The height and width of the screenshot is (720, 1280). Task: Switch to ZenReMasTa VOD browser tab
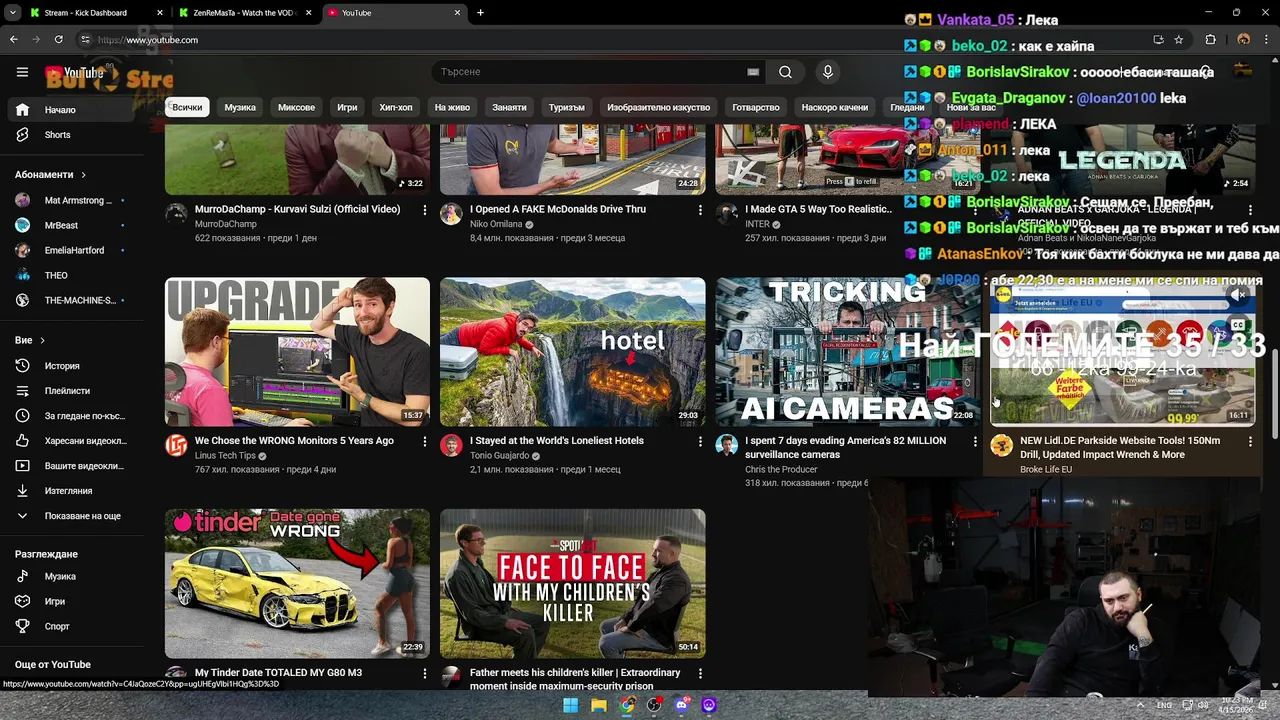click(245, 13)
